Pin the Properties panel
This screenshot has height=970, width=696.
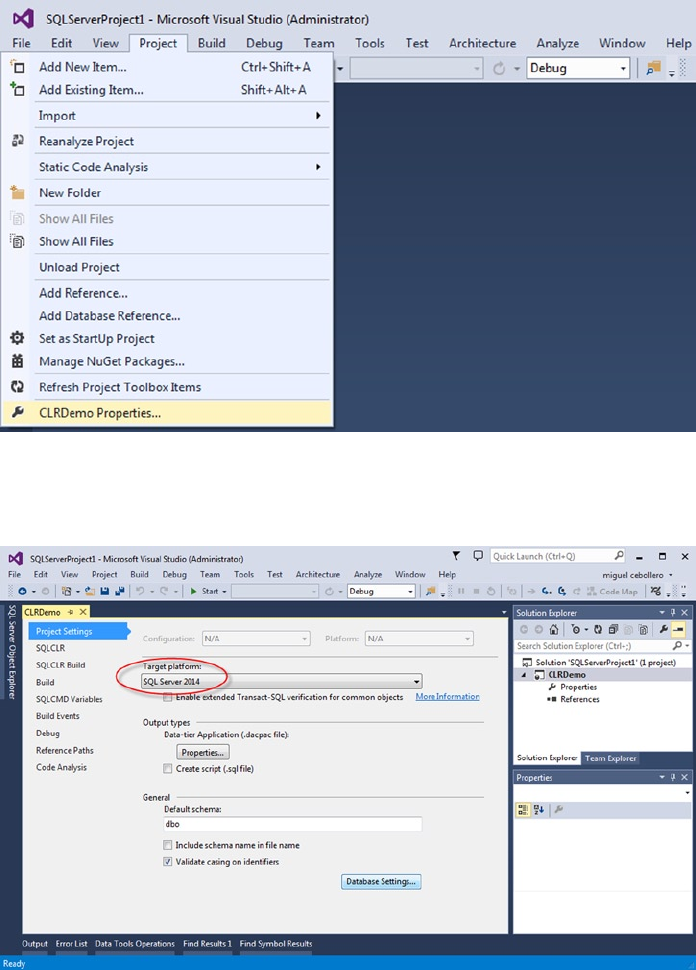click(673, 778)
